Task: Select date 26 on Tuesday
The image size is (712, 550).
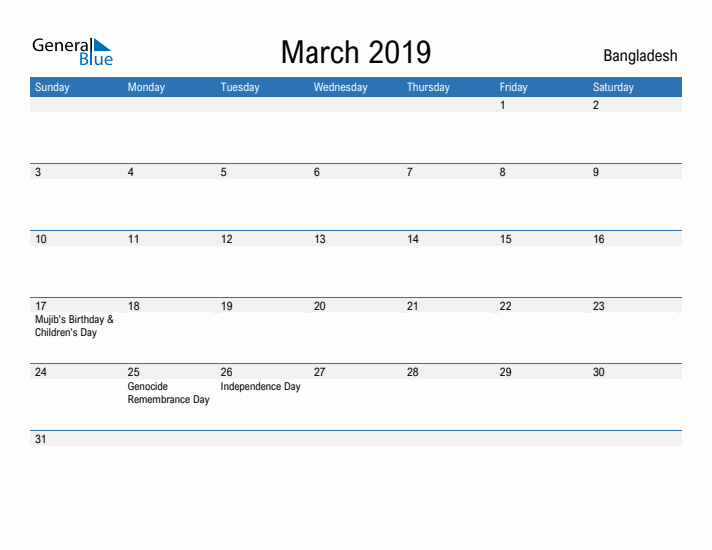Action: 227,372
